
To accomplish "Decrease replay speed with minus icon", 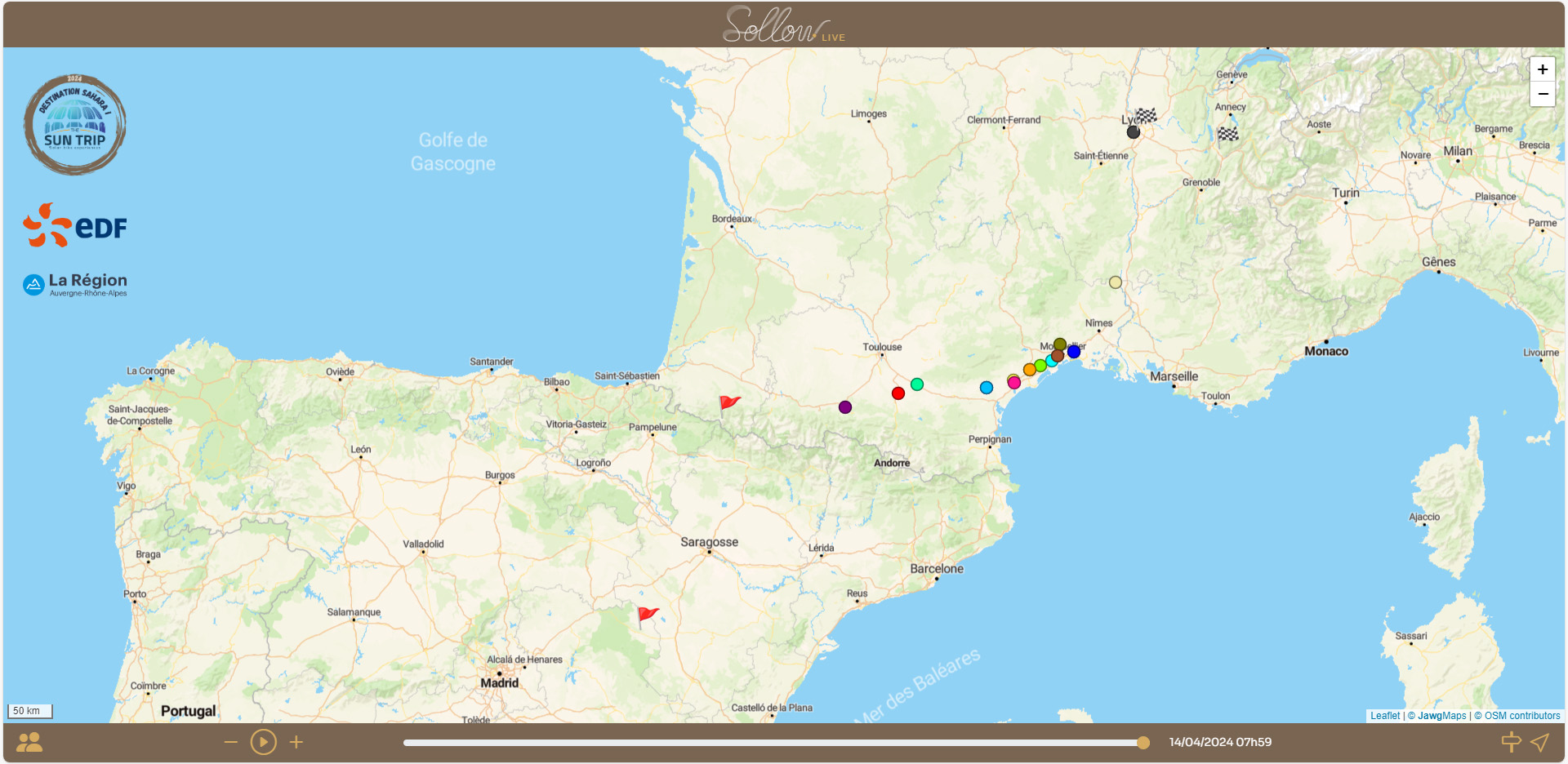I will (x=231, y=742).
